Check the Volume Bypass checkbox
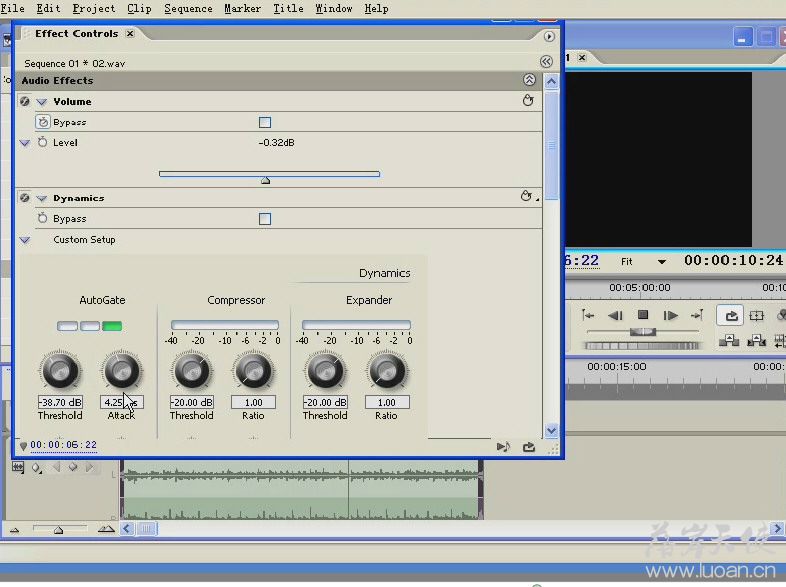 click(x=265, y=122)
